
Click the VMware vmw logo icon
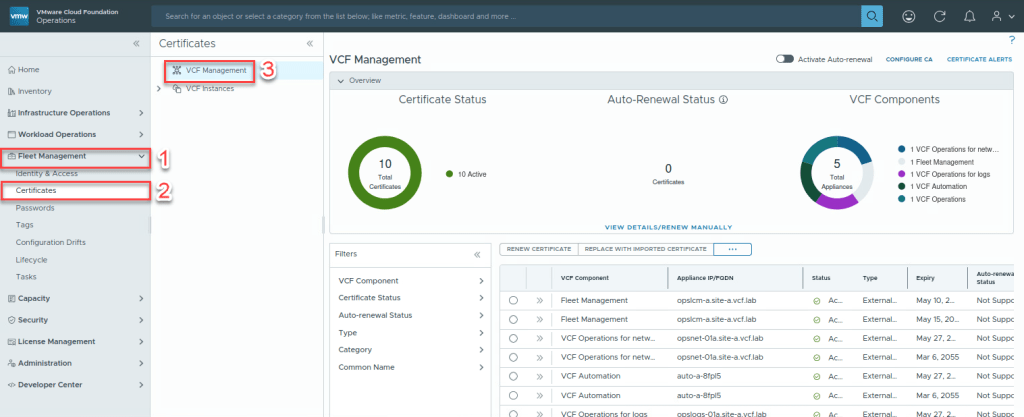click(20, 16)
